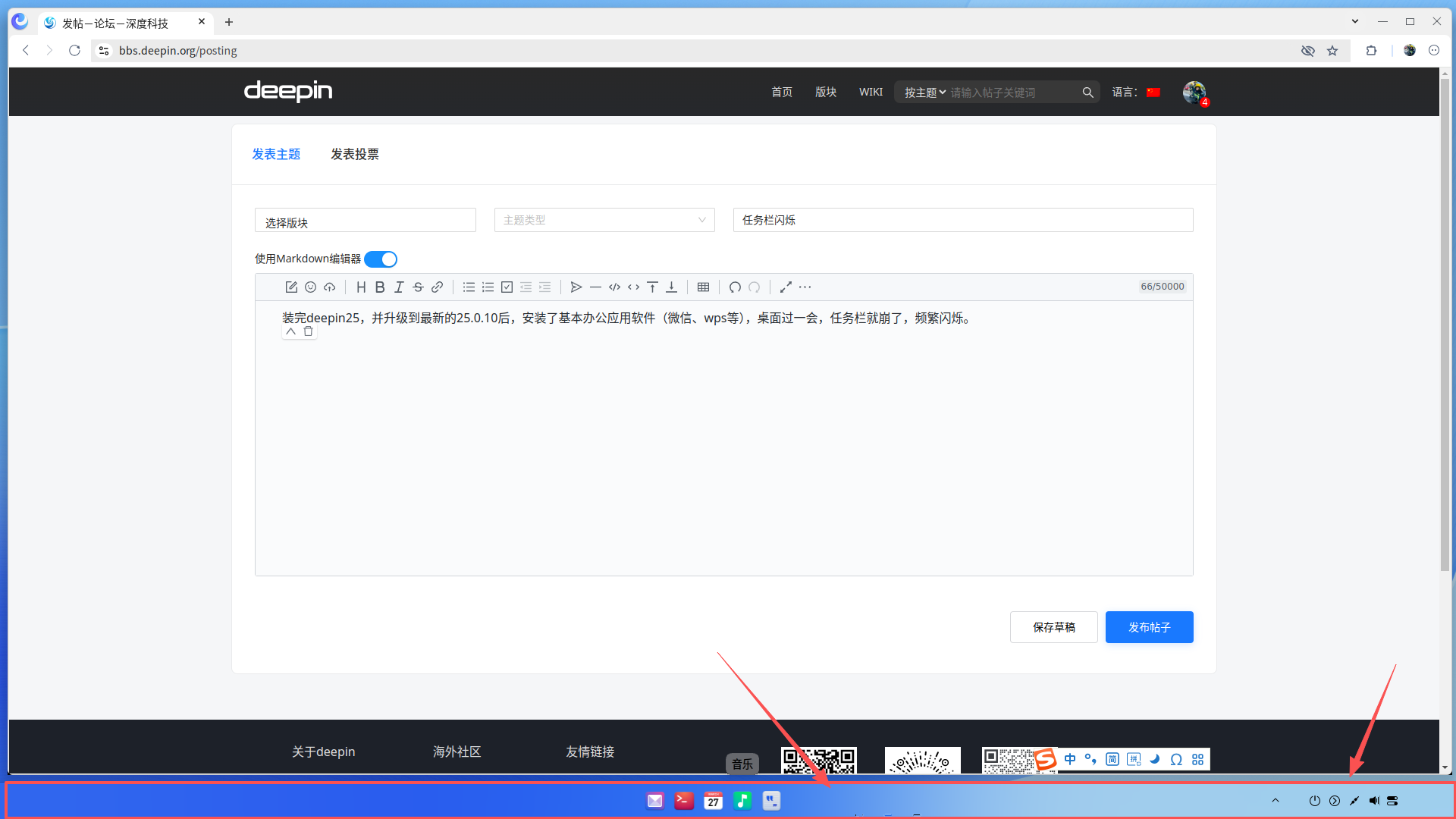The width and height of the screenshot is (1456, 819).
Task: Click the page vertical scrollbar
Action: [1445, 325]
